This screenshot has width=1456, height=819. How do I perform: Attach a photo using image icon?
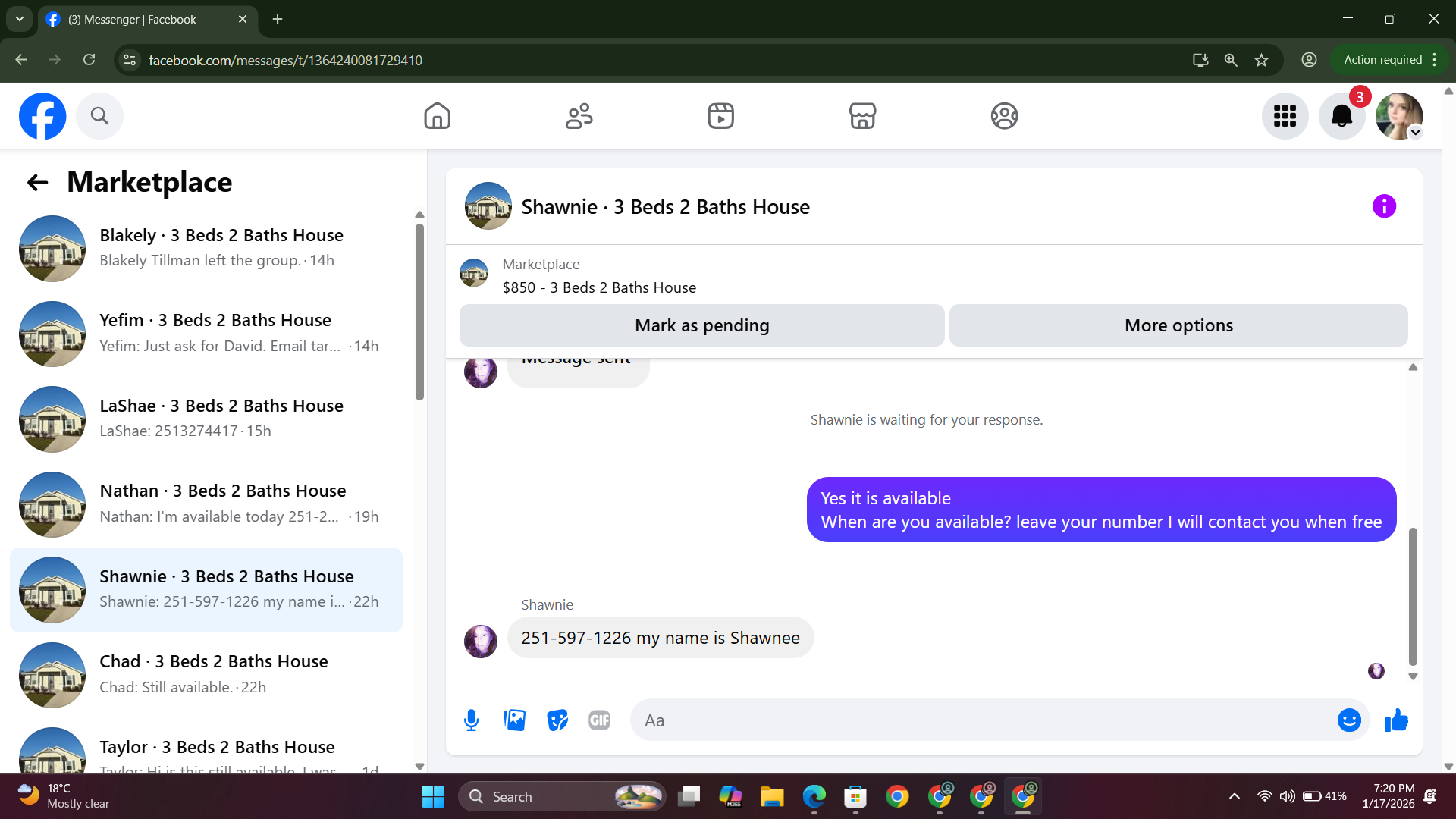pyautogui.click(x=514, y=720)
